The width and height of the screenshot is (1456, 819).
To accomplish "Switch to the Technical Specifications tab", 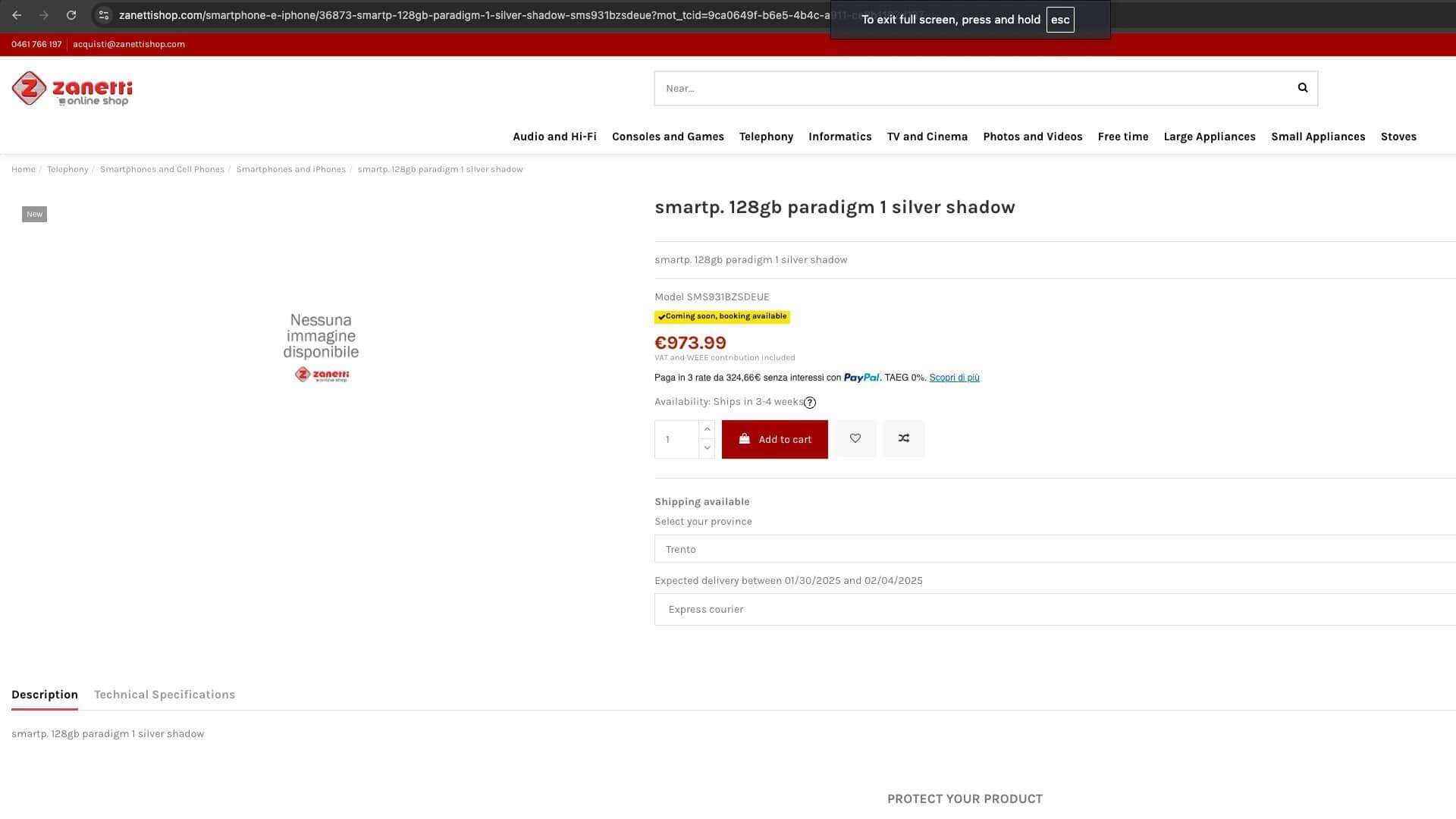I will [164, 694].
